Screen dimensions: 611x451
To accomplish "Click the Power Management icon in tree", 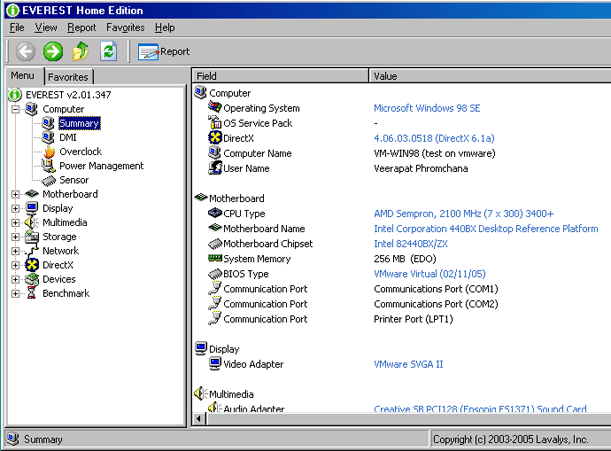I will coord(49,166).
